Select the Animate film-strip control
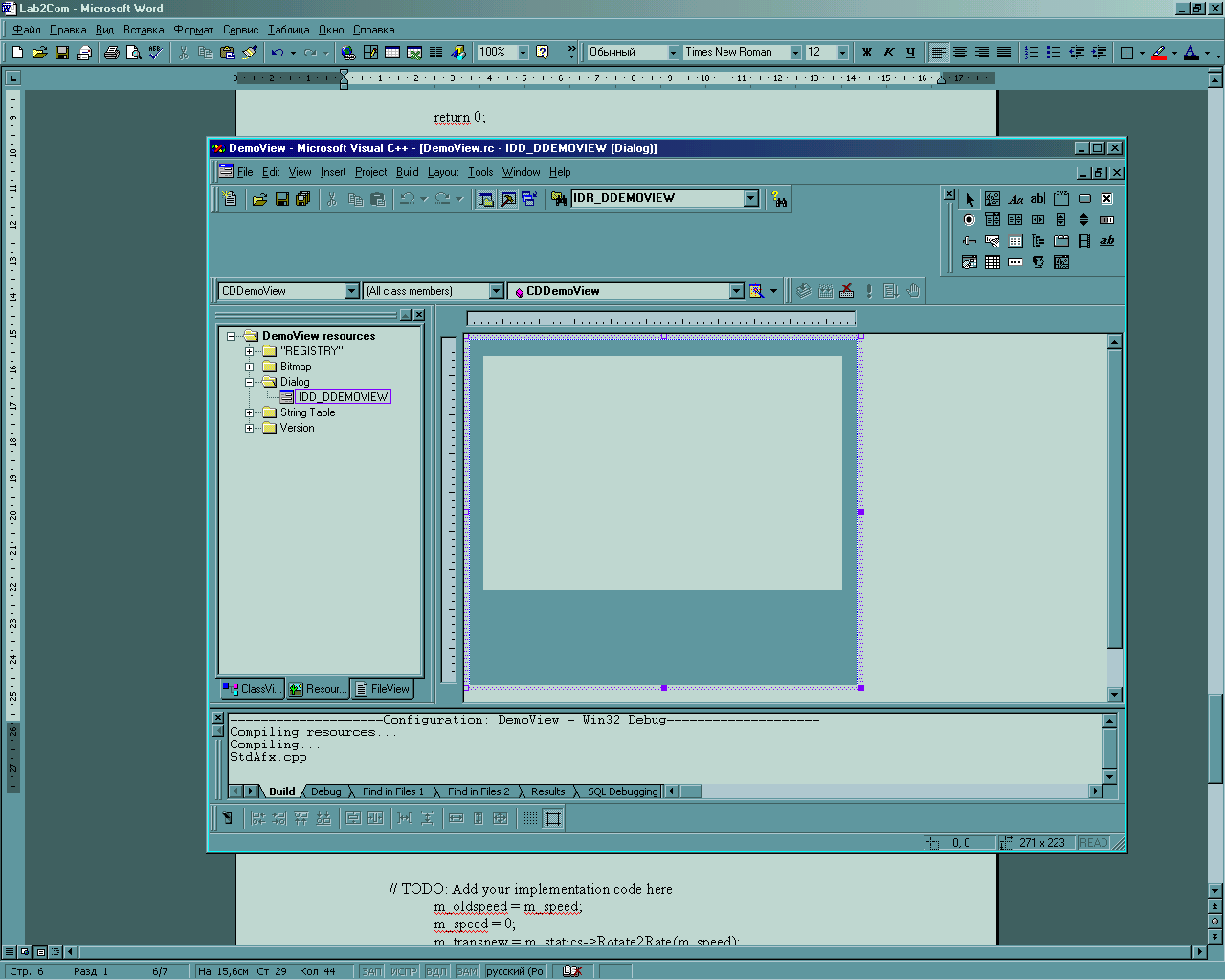The height and width of the screenshot is (980, 1225). point(1084,241)
